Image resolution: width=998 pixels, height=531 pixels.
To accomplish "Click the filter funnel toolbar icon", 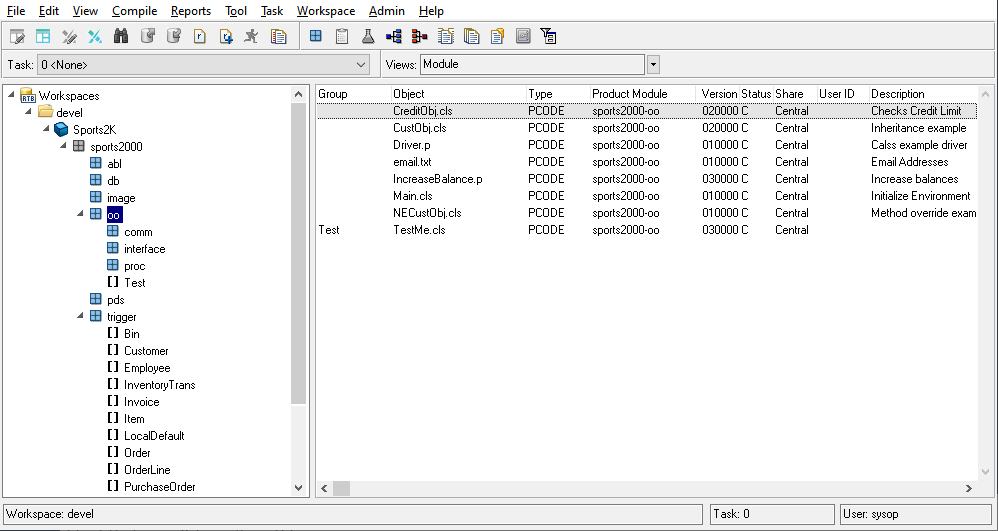I will tap(549, 36).
